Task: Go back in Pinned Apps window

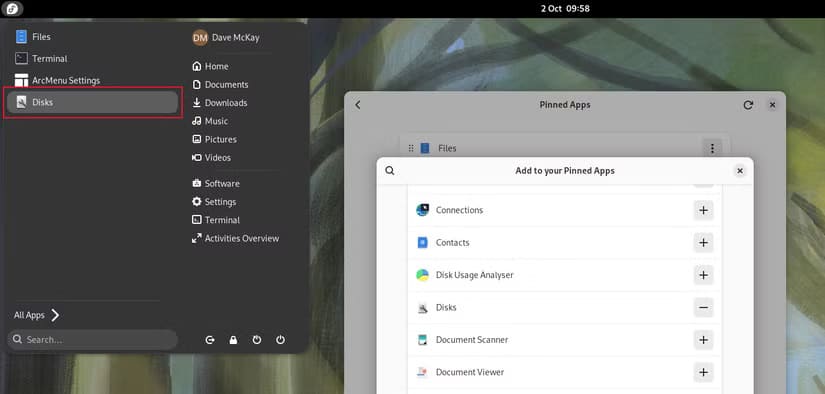Action: pos(358,105)
